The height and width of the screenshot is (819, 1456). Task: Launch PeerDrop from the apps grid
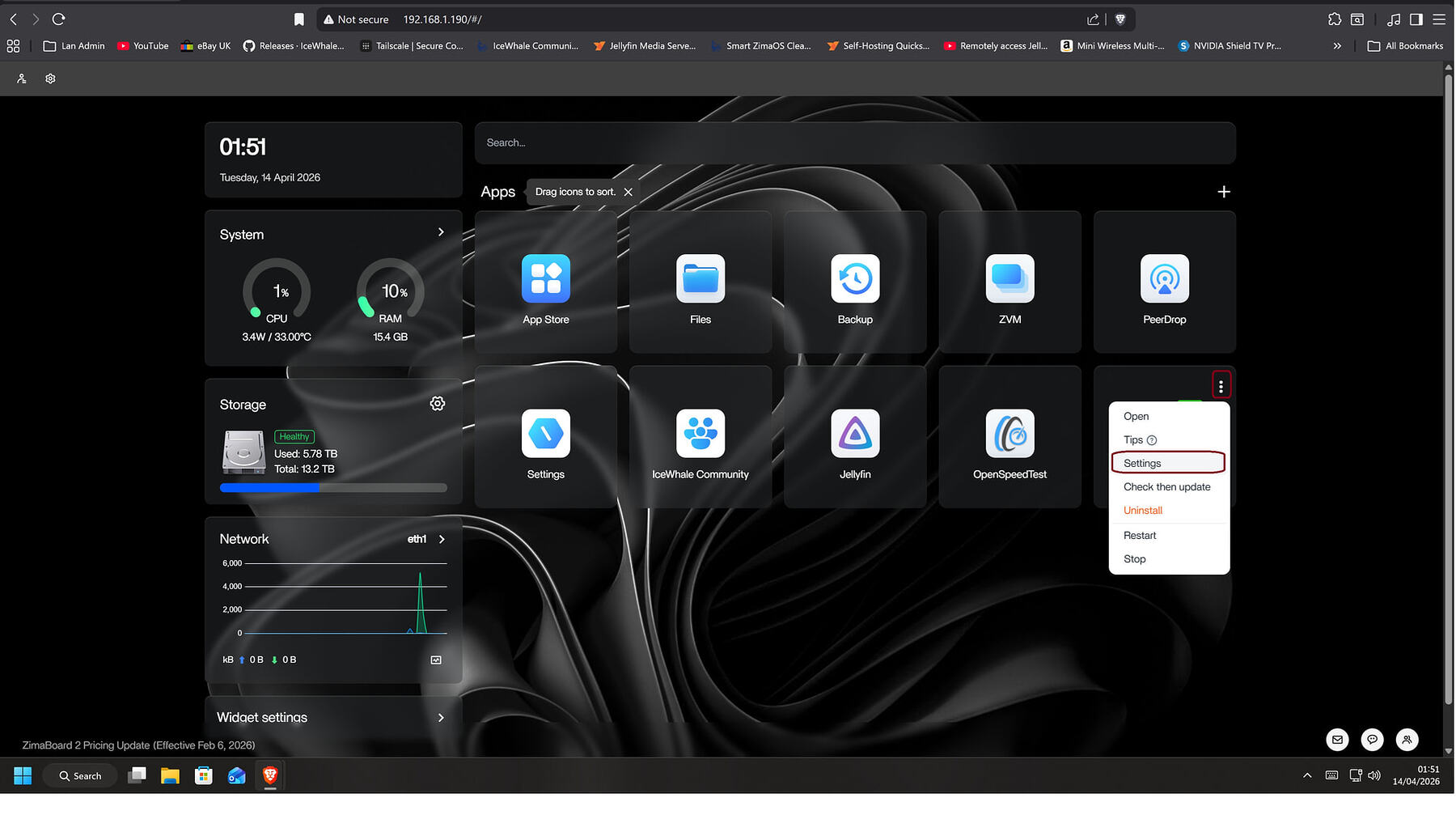1163,279
